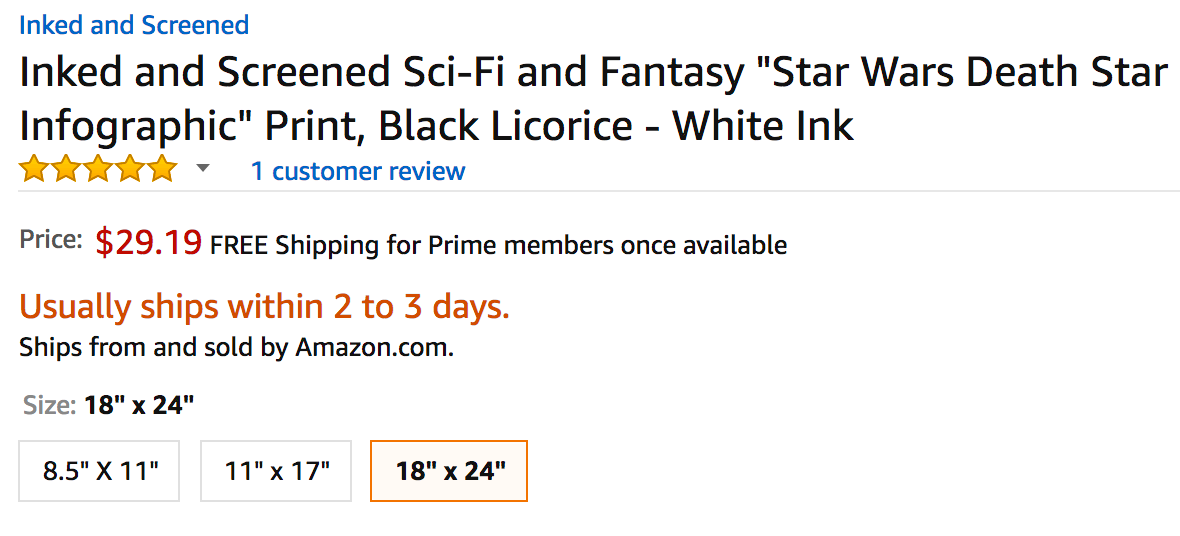This screenshot has height=536, width=1180.
Task: Click the FREE Shipping for Prime text
Action: [498, 245]
